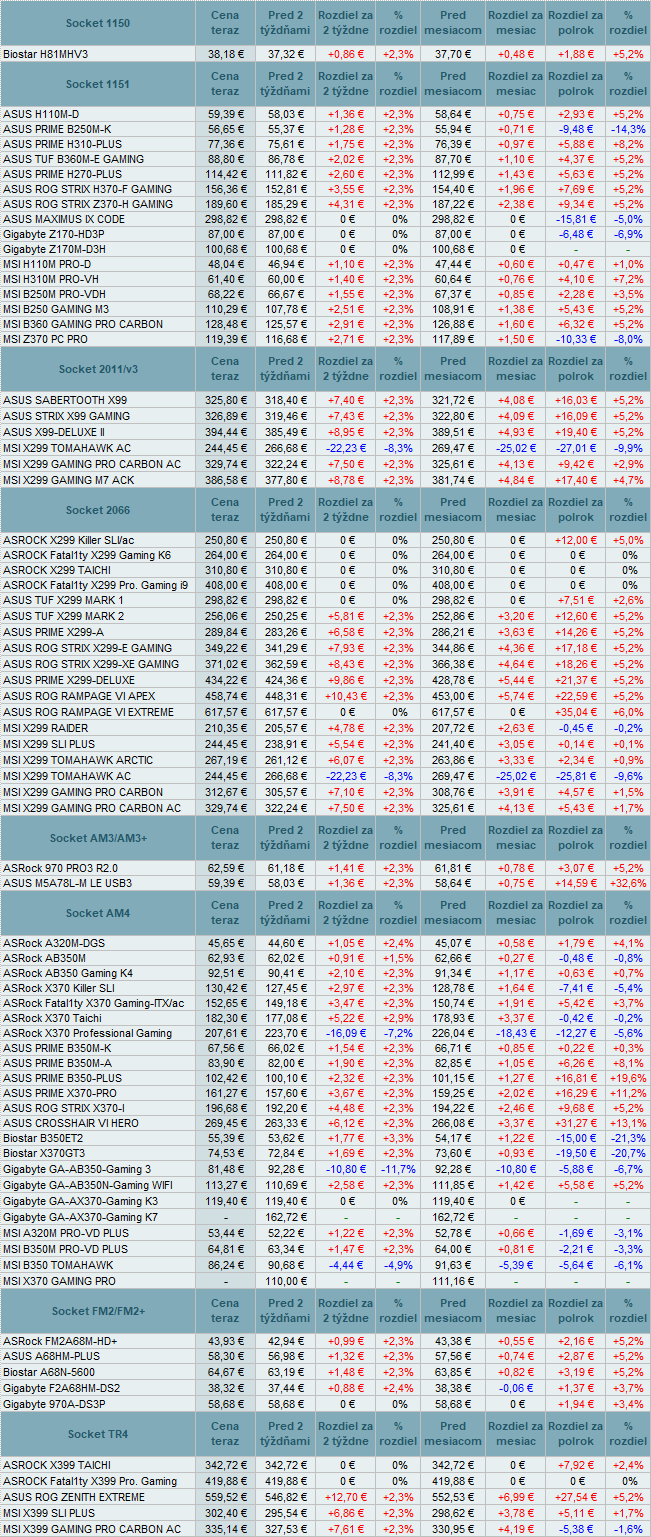Select the Gigabyte 970A-DS3P row name
Screen dimensions: 651x1537
(53, 1403)
